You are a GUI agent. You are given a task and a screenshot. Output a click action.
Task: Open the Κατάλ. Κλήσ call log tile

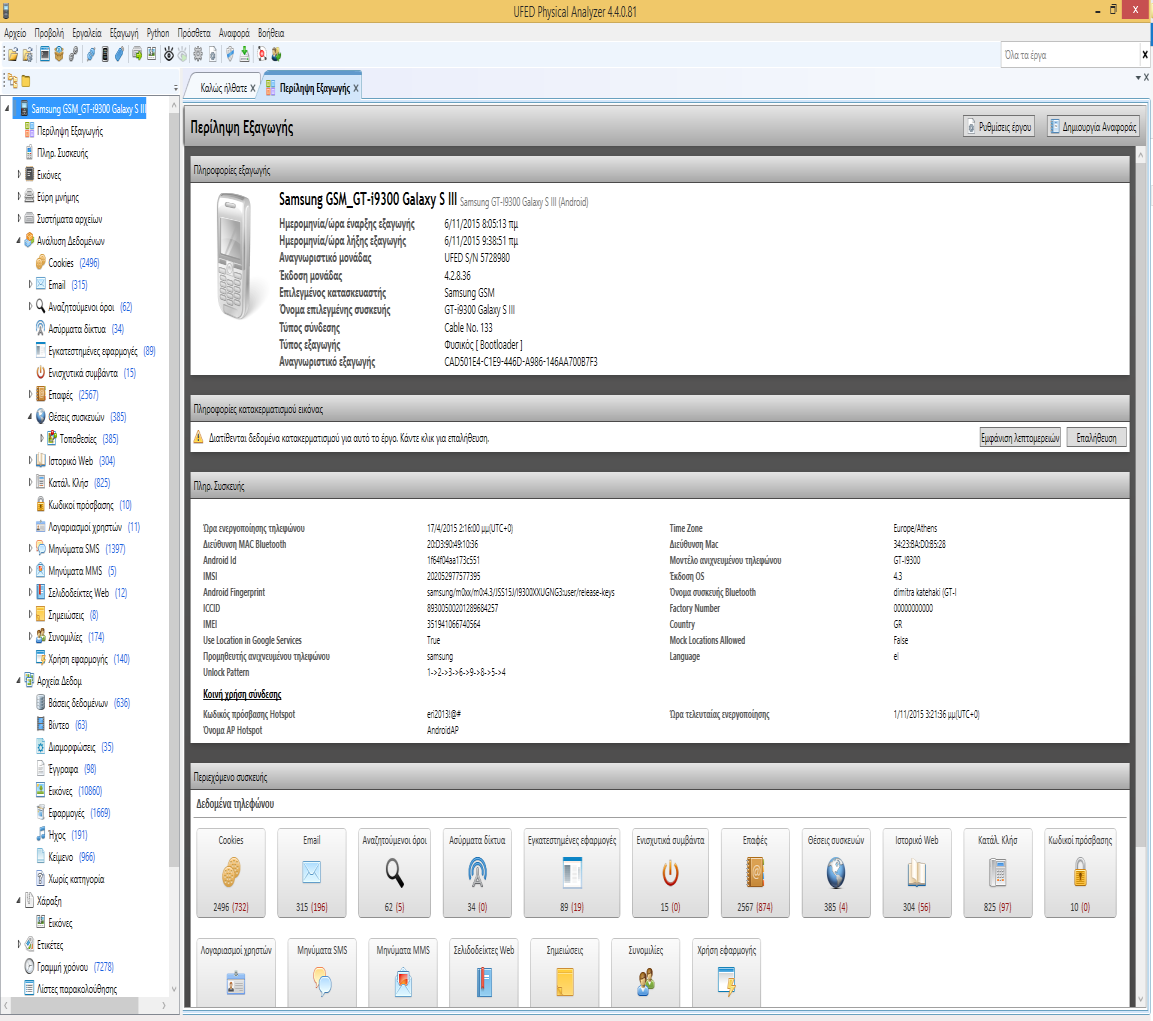pyautogui.click(x=998, y=872)
